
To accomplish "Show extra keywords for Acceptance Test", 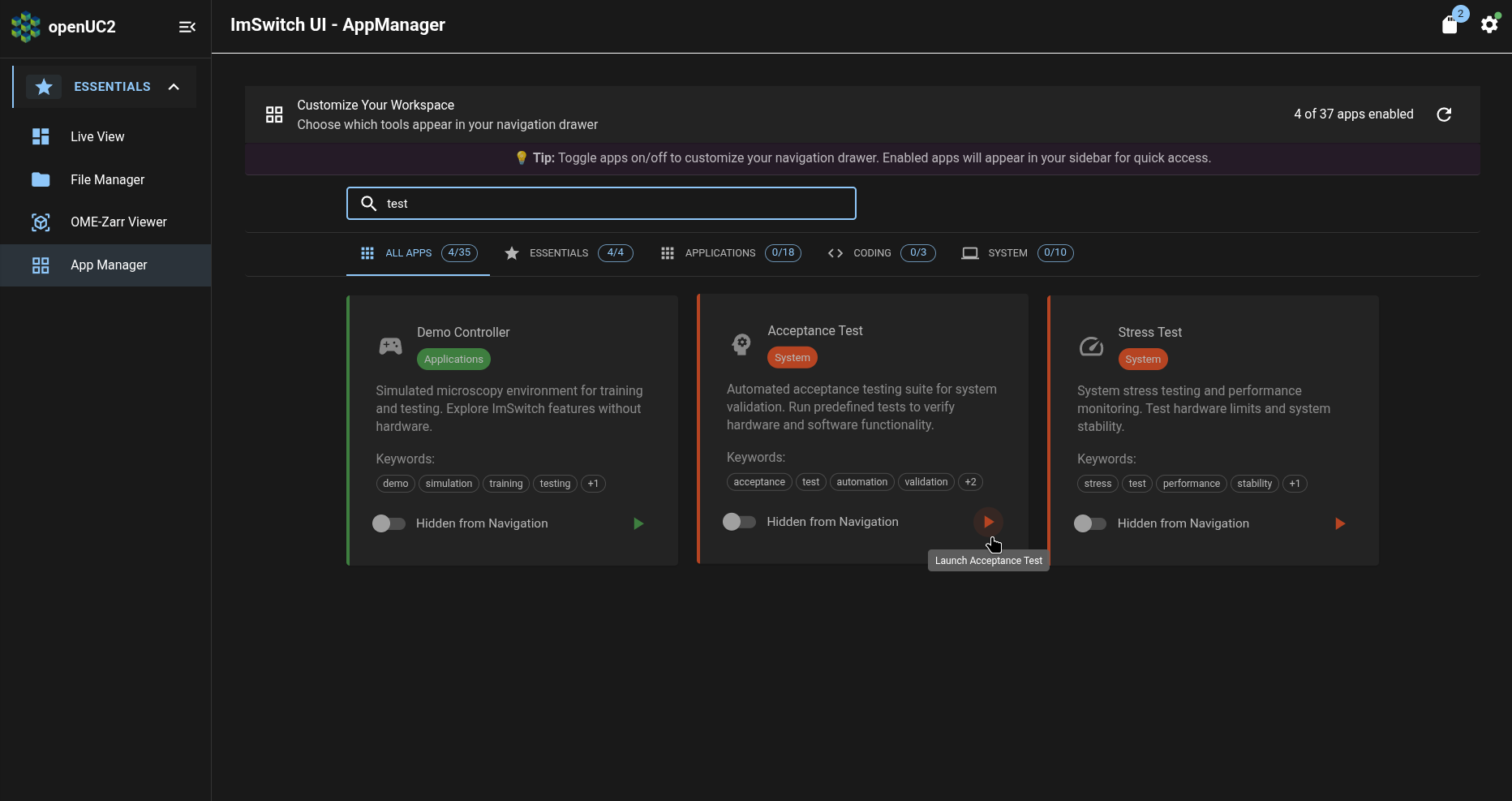I will (970, 482).
